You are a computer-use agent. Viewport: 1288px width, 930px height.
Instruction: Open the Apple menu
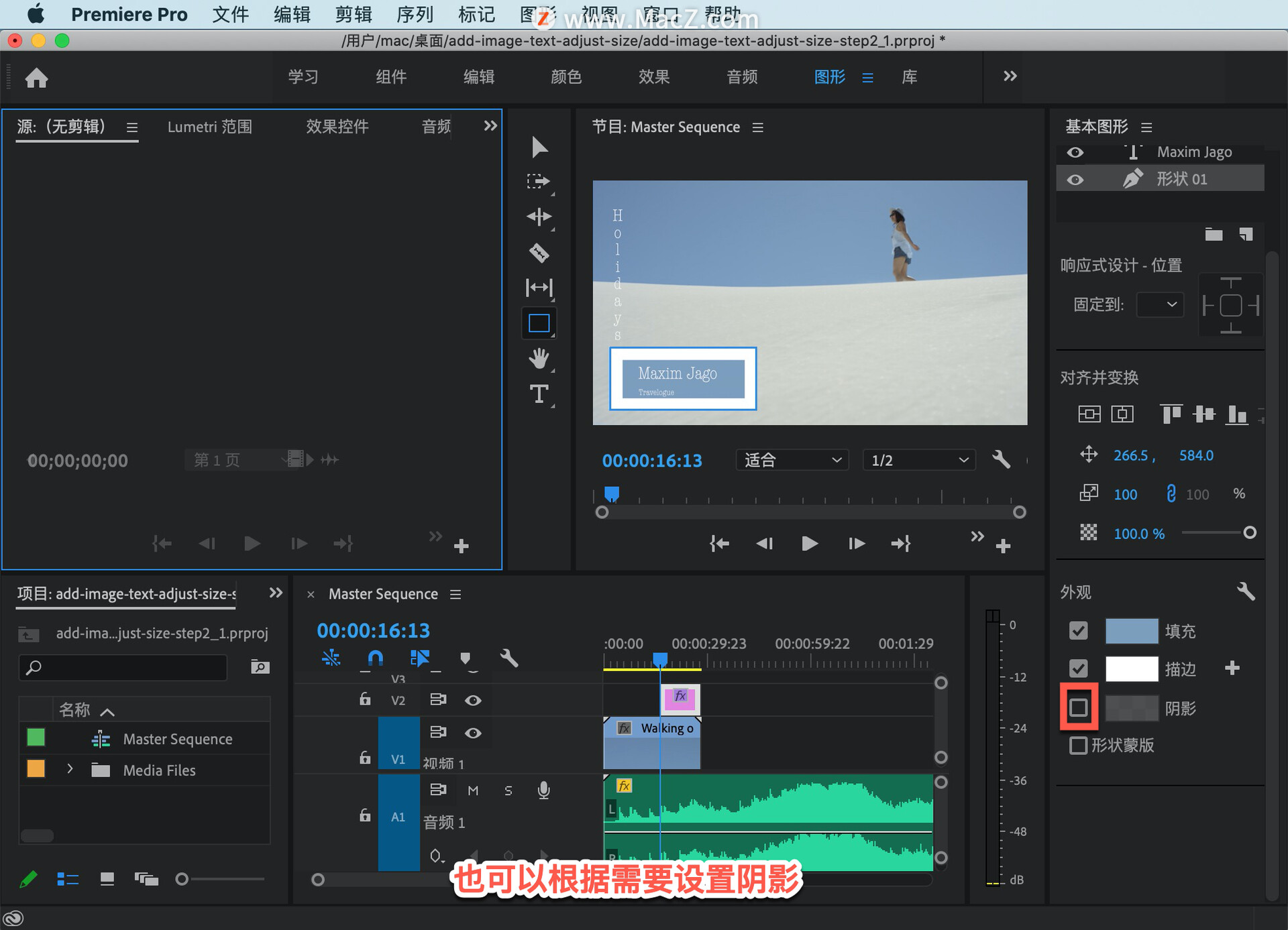36,14
